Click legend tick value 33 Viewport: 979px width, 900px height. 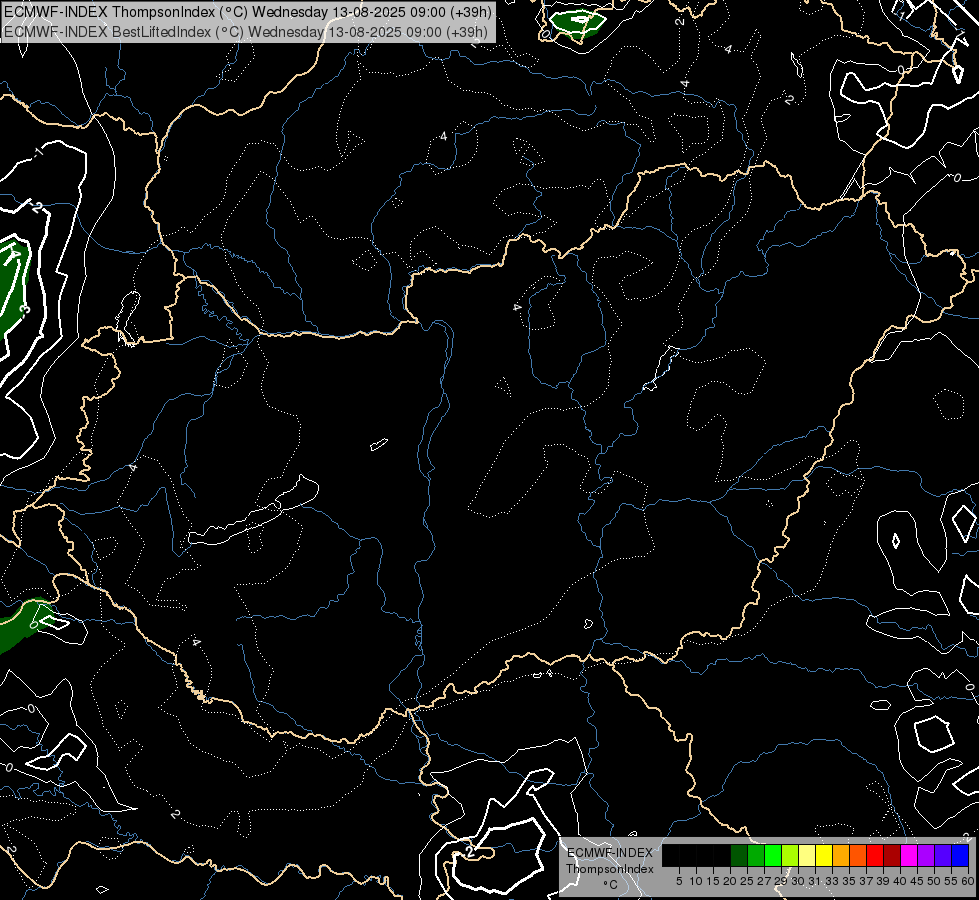click(832, 881)
